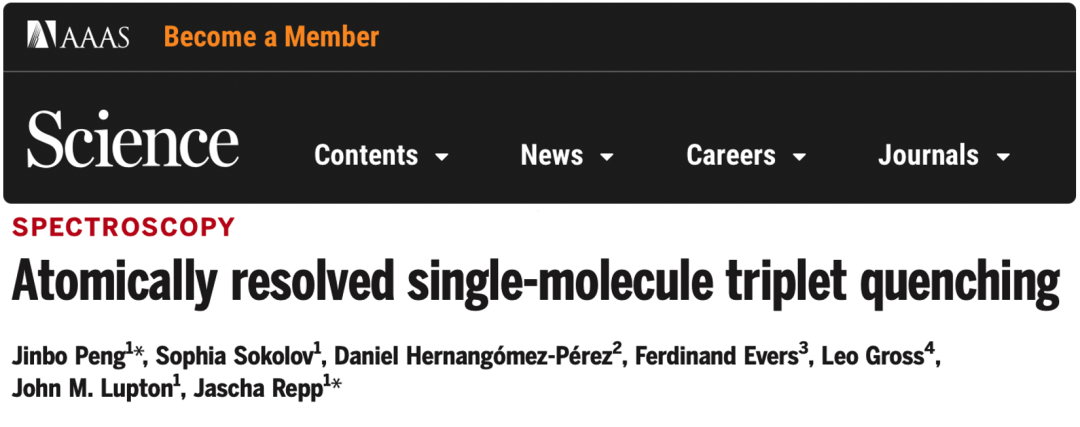Expand the Journals dropdown arrow

1002,158
